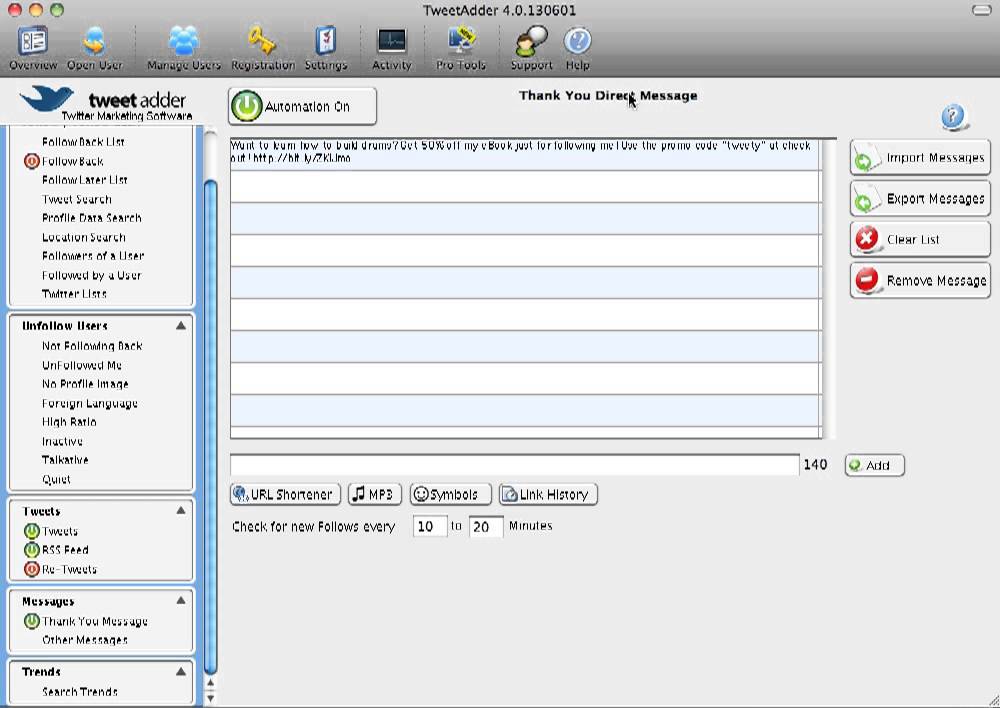Image resolution: width=1000 pixels, height=708 pixels.
Task: Select Follow Back List in sidebar
Action: coord(83,142)
